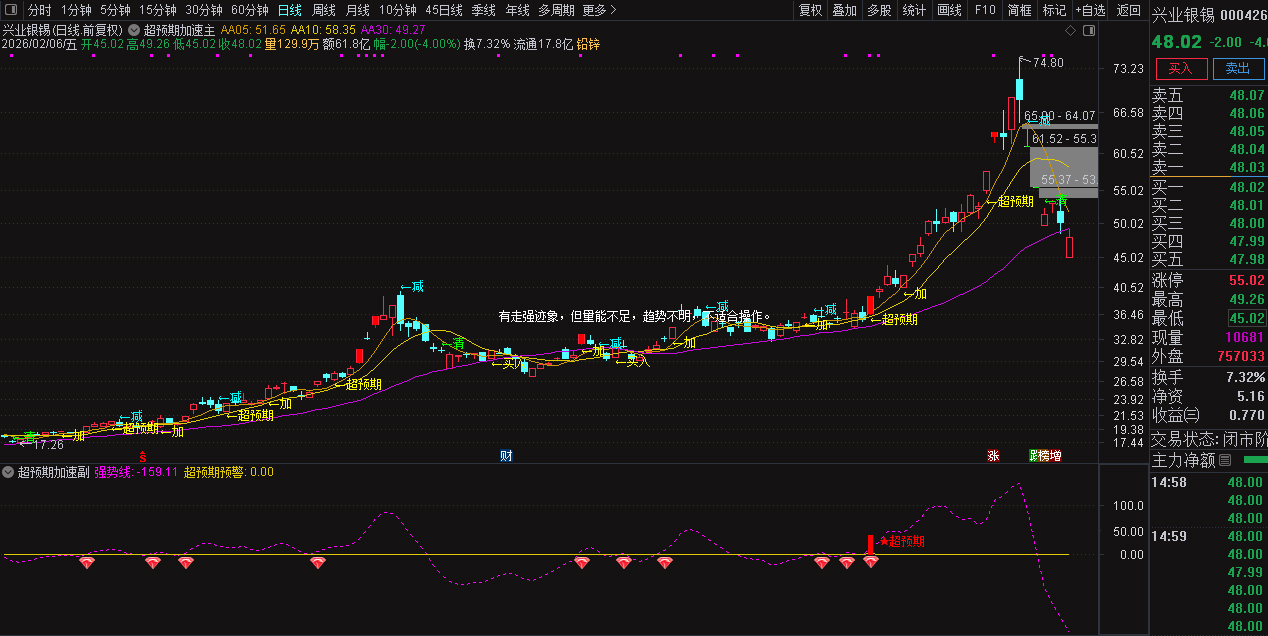Open the 超预期加速主 indicator dropdown
The height and width of the screenshot is (636, 1268).
pyautogui.click(x=131, y=30)
